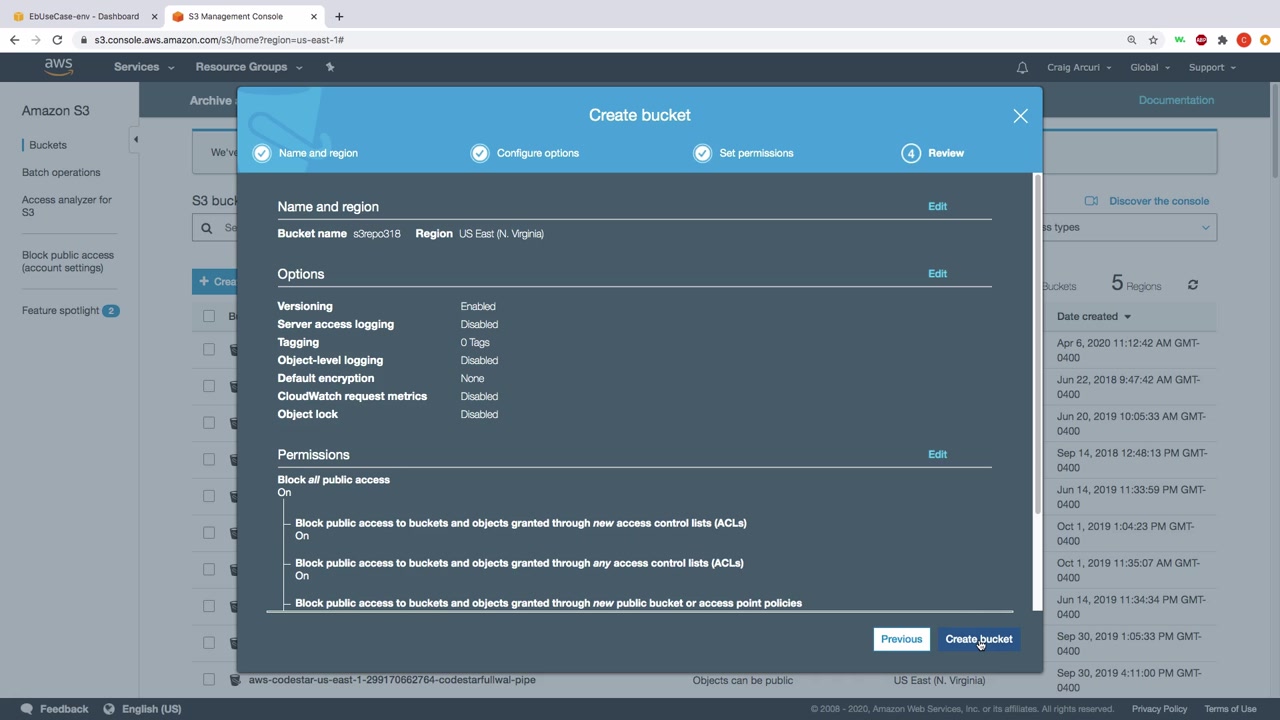The image size is (1280, 720).
Task: Click the orange browser update icon
Action: (x=1266, y=40)
